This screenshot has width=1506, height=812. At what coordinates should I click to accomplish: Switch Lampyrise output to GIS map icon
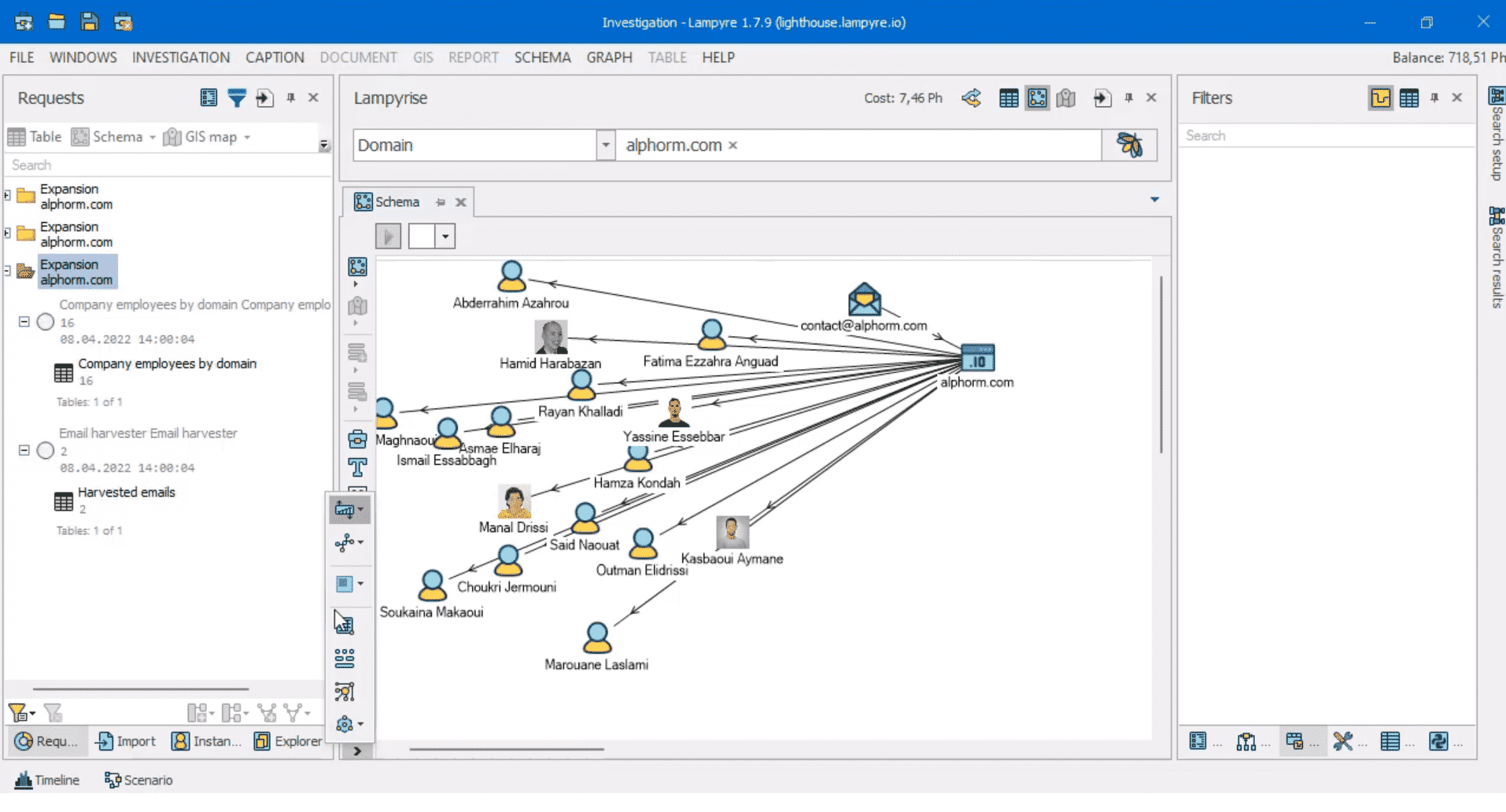pyautogui.click(x=1066, y=98)
